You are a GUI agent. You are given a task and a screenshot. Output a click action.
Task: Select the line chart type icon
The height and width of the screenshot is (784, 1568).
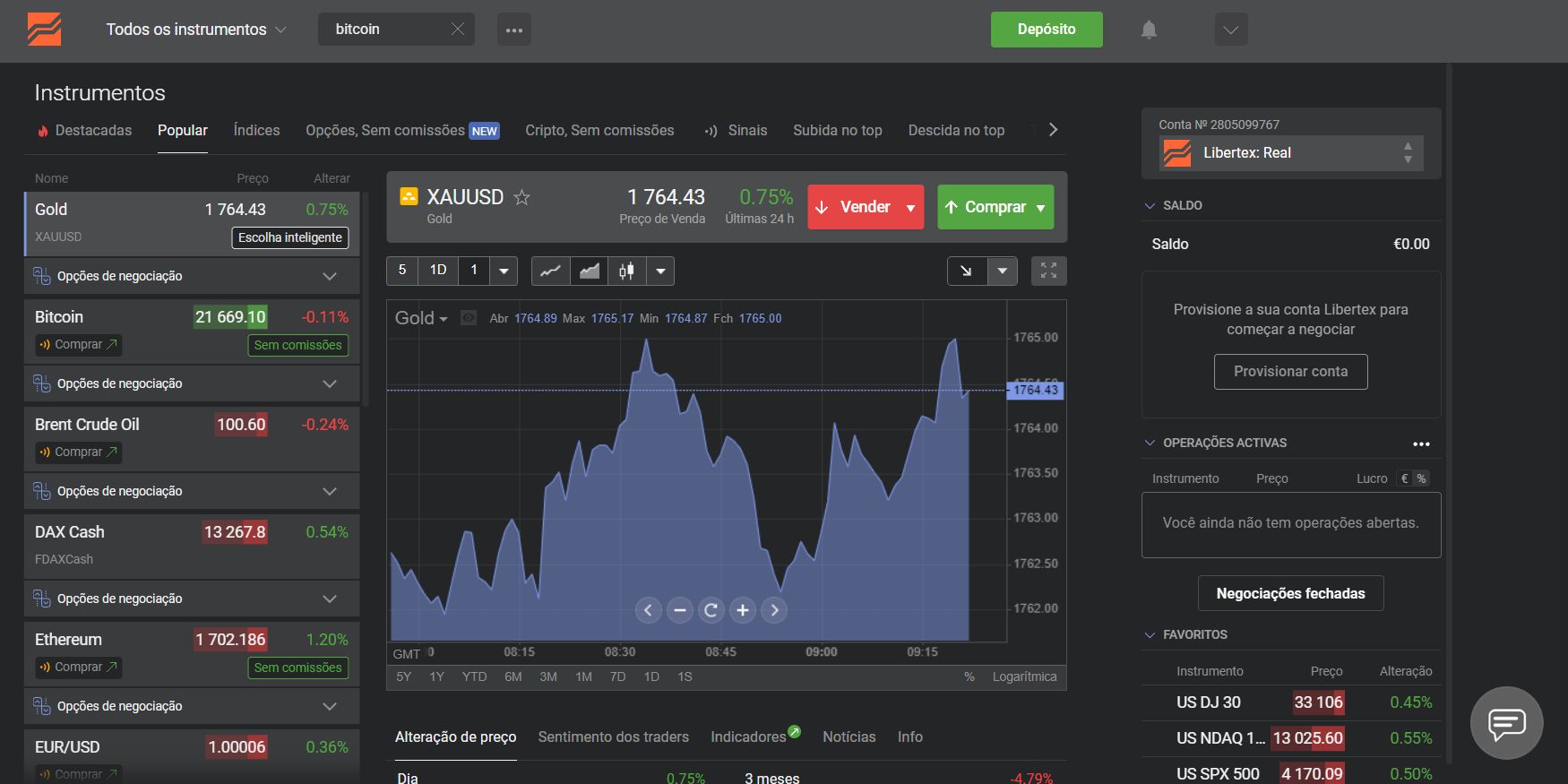click(551, 271)
